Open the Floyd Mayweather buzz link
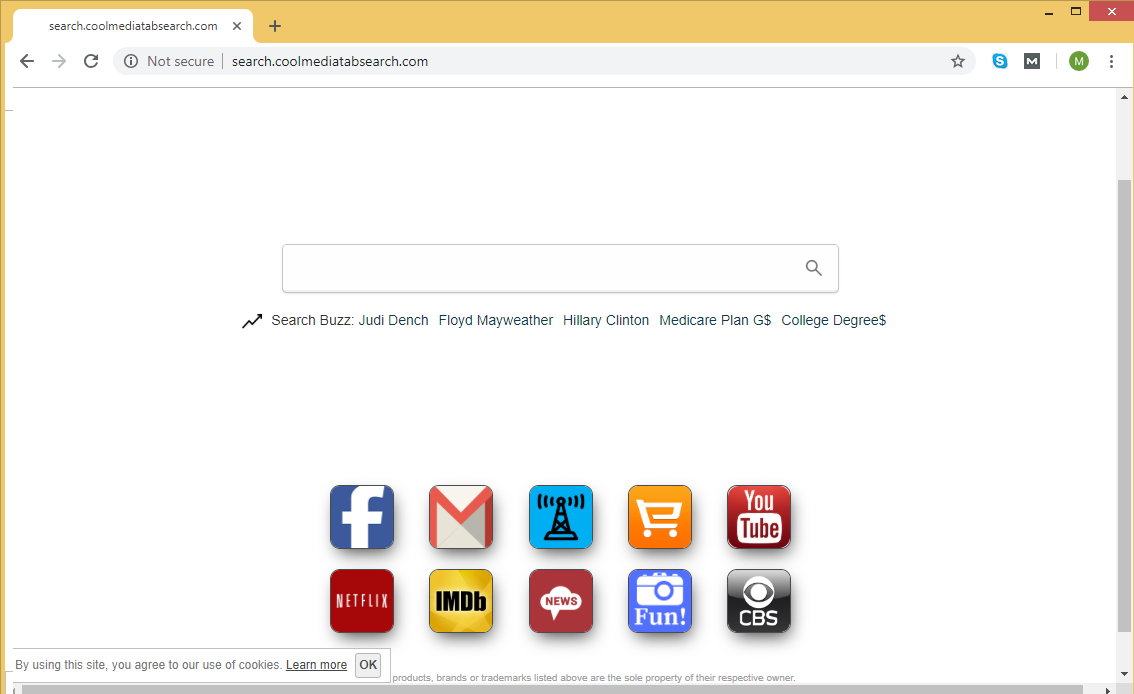Viewport: 1134px width, 694px height. click(495, 320)
